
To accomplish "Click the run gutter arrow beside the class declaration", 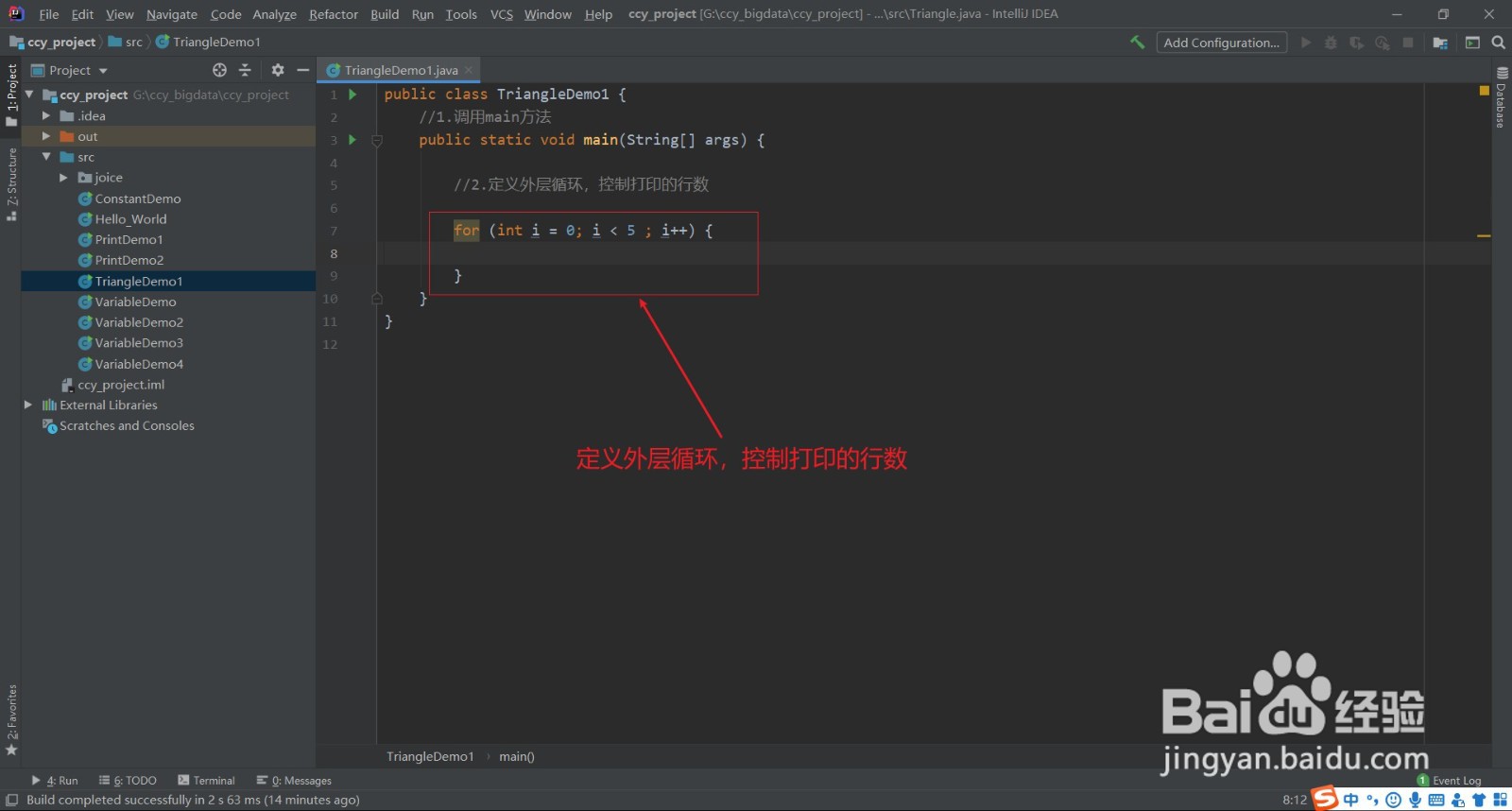I will click(x=352, y=95).
